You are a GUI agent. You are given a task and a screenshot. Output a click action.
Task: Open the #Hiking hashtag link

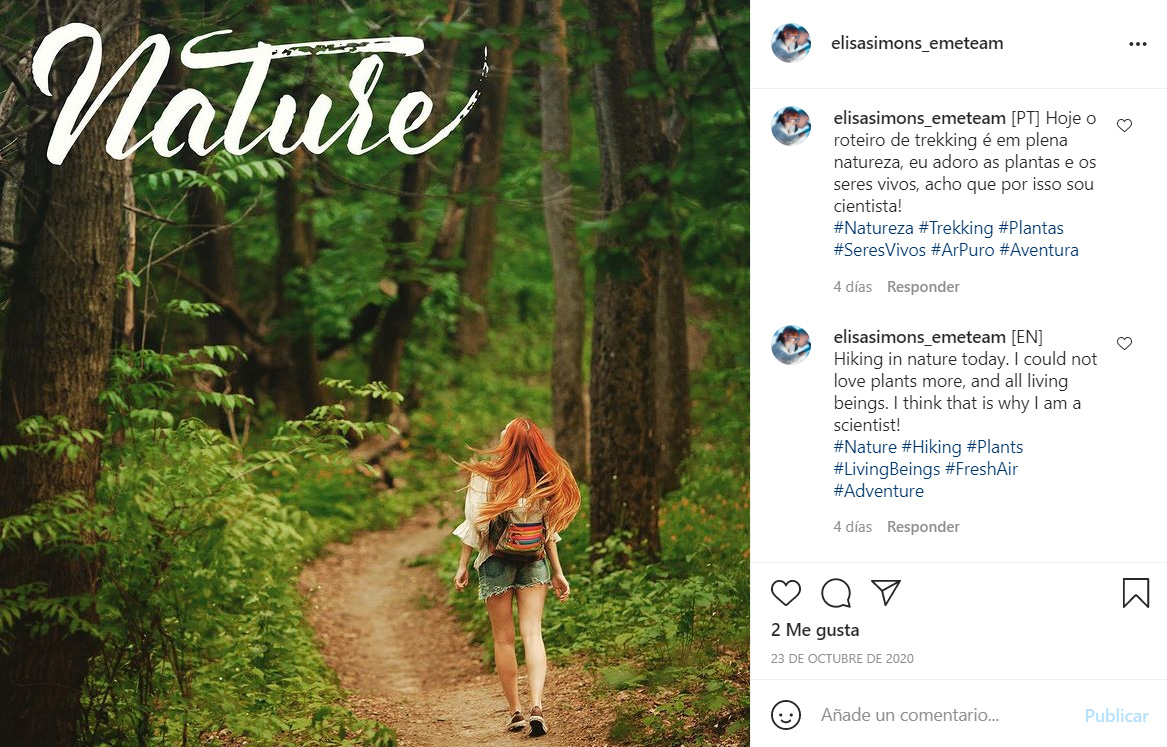pyautogui.click(x=931, y=447)
